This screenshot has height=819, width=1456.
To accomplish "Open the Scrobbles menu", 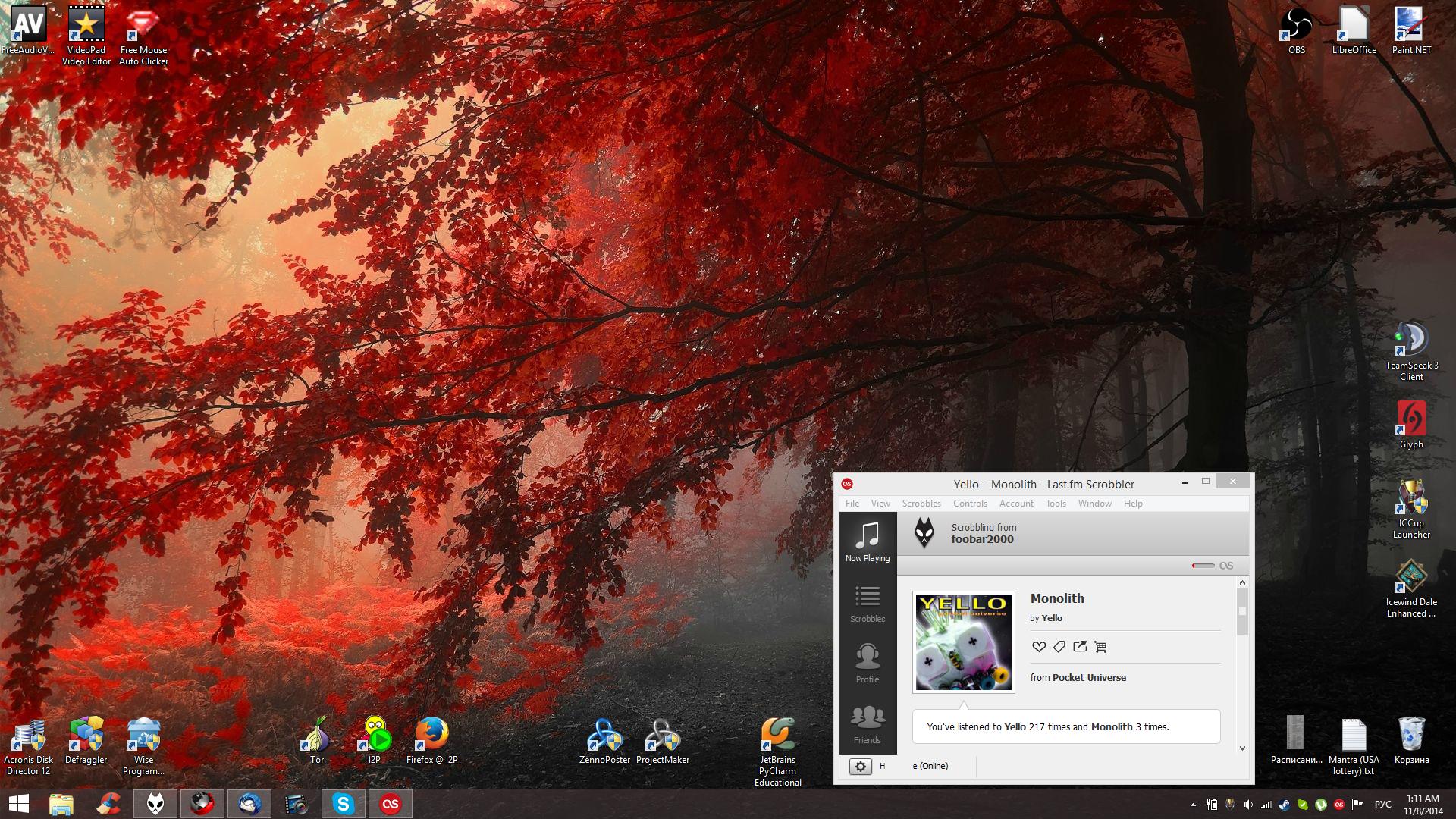I will pyautogui.click(x=921, y=504).
